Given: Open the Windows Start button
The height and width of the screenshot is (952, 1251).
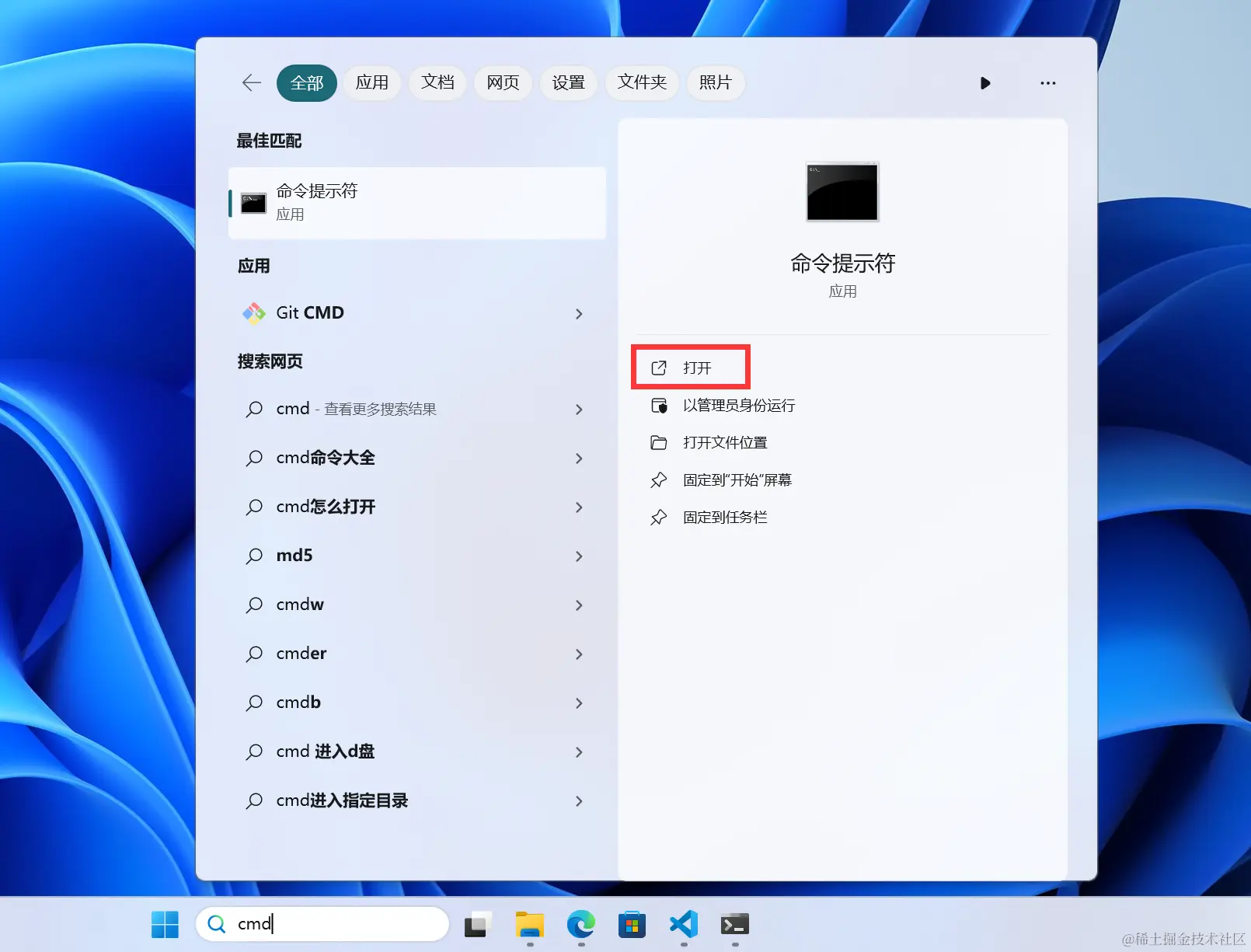Looking at the screenshot, I should coord(165,924).
